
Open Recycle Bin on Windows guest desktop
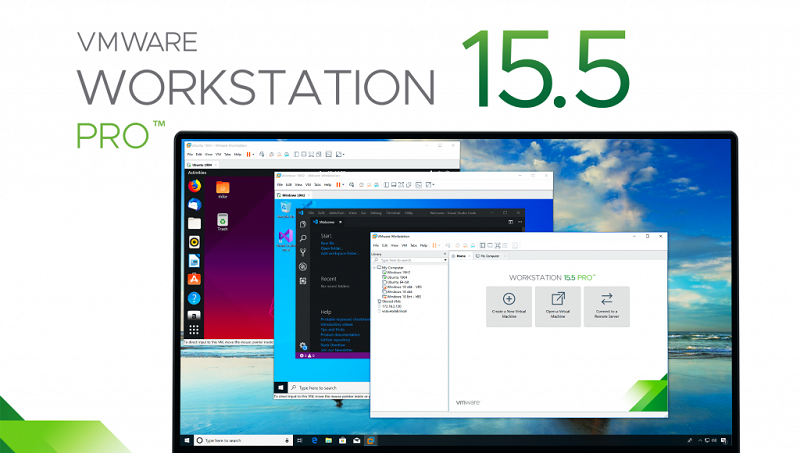[x=286, y=210]
